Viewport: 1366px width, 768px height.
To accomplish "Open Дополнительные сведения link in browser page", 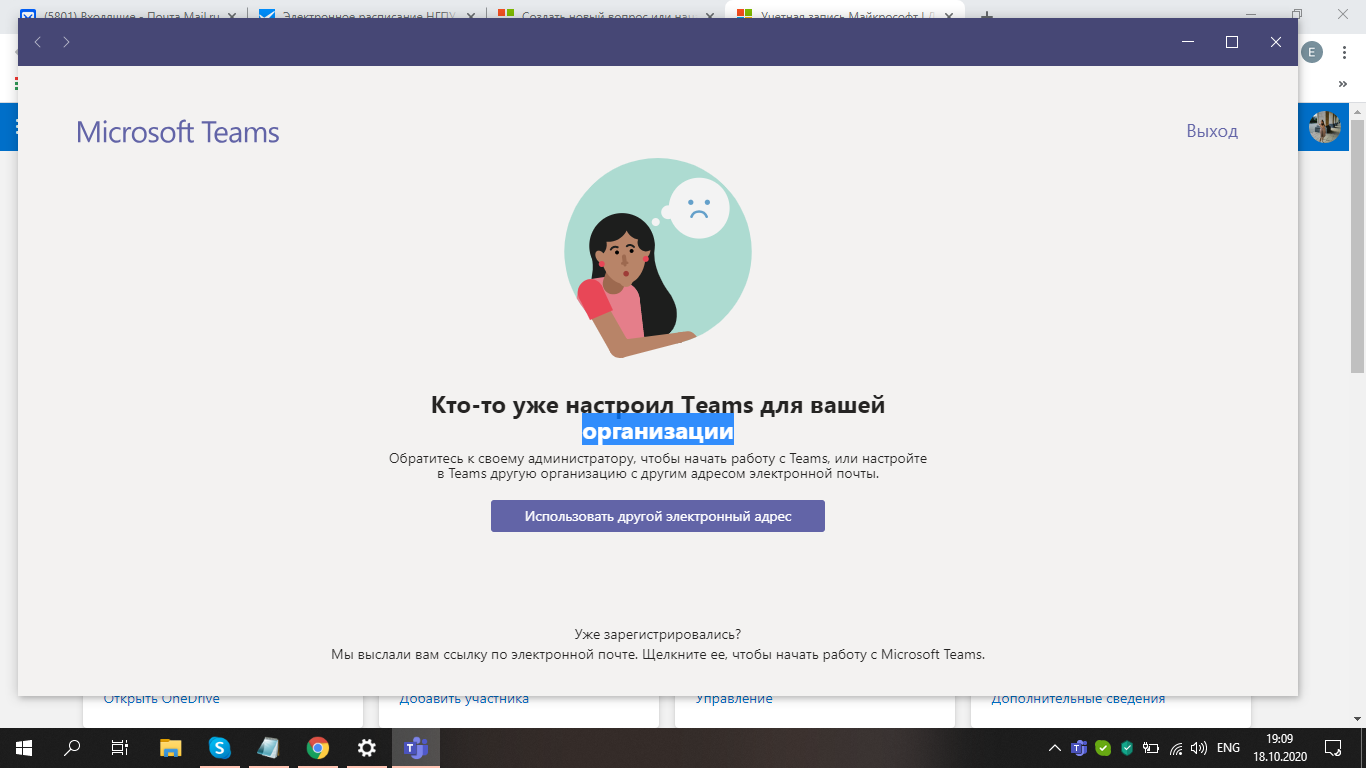I will pos(1078,699).
